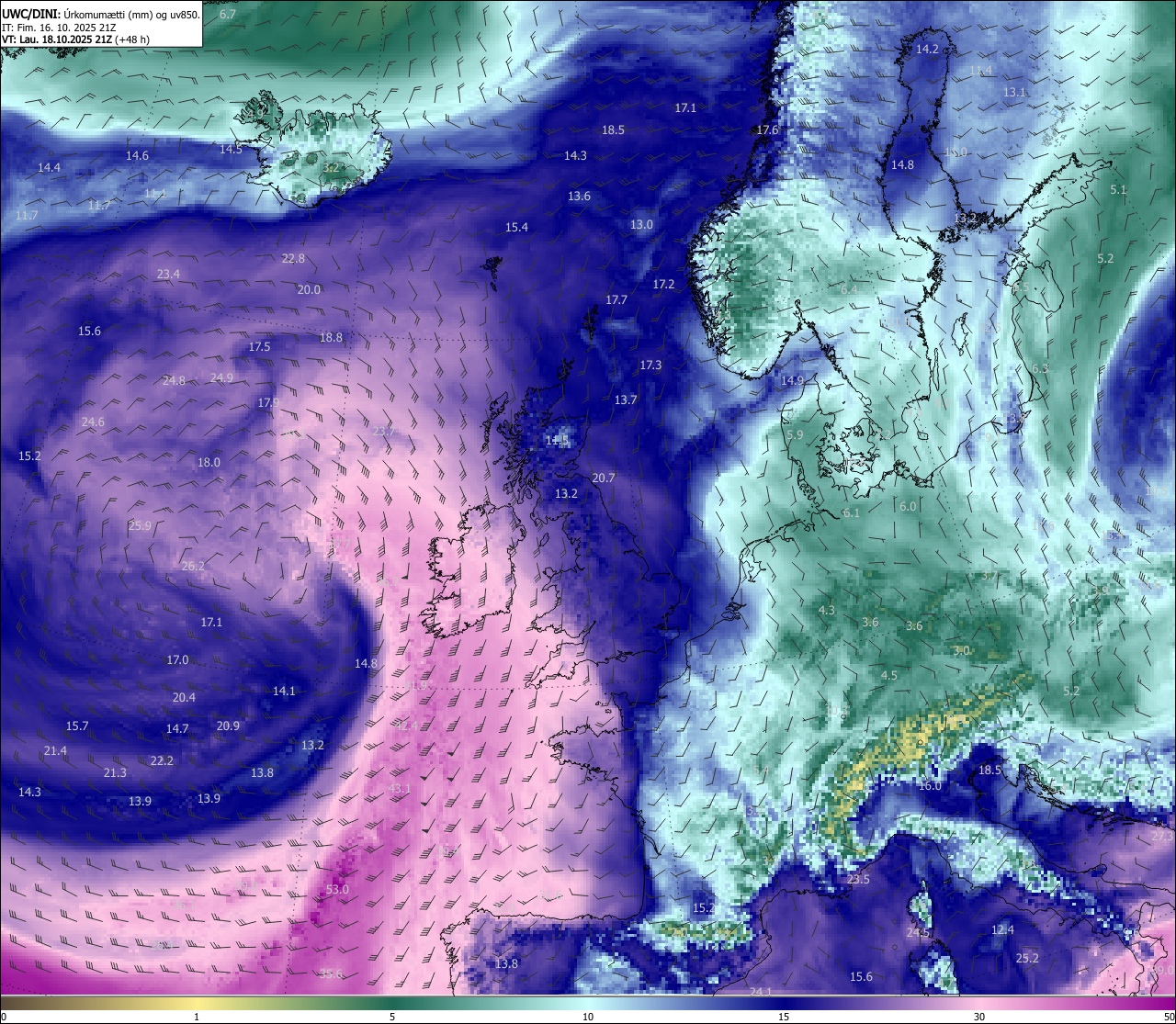Click the 14.1 map value
Screen dimensions: 1176x1024
point(284,691)
